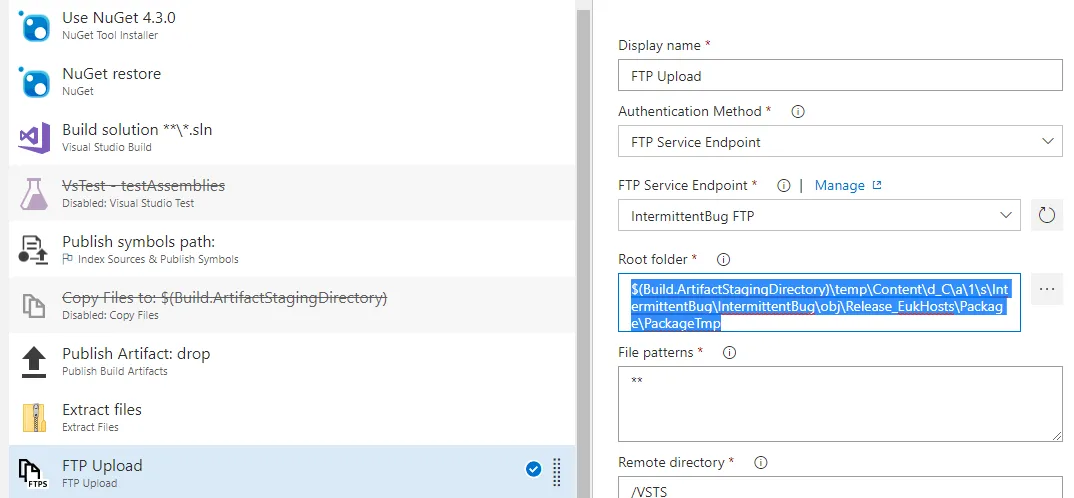Click the Remote directory field

(840, 489)
